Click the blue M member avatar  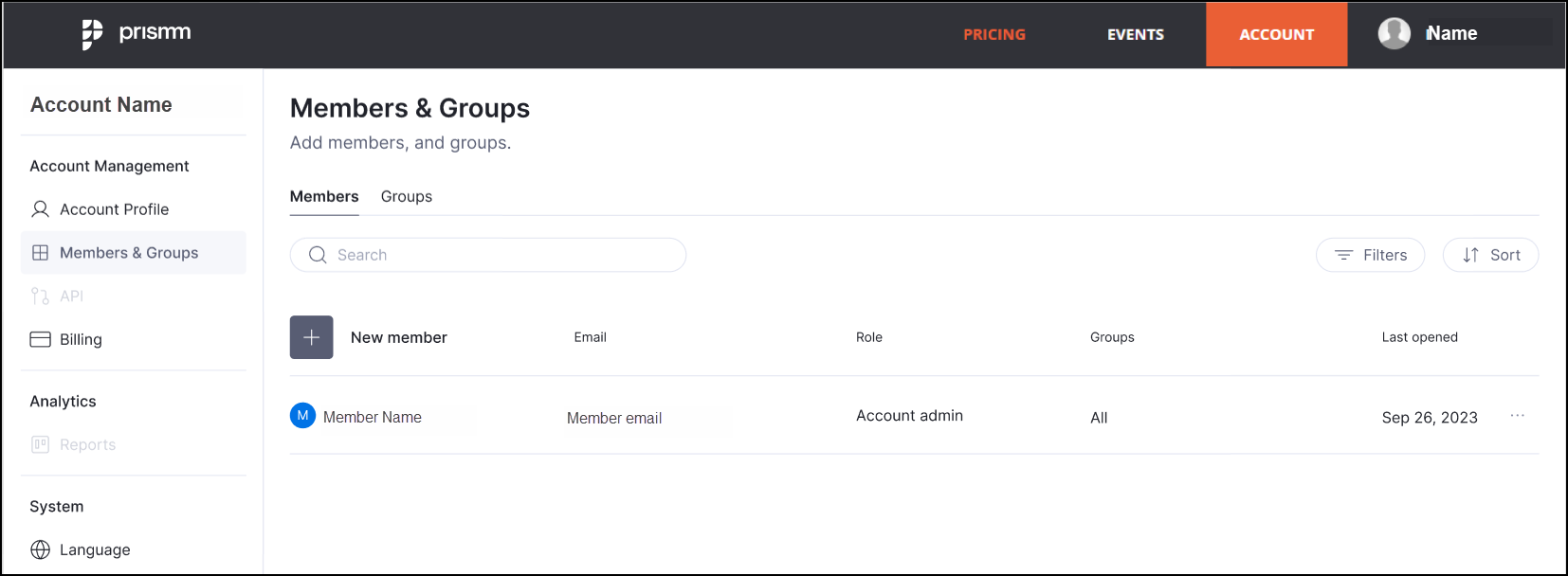(302, 416)
